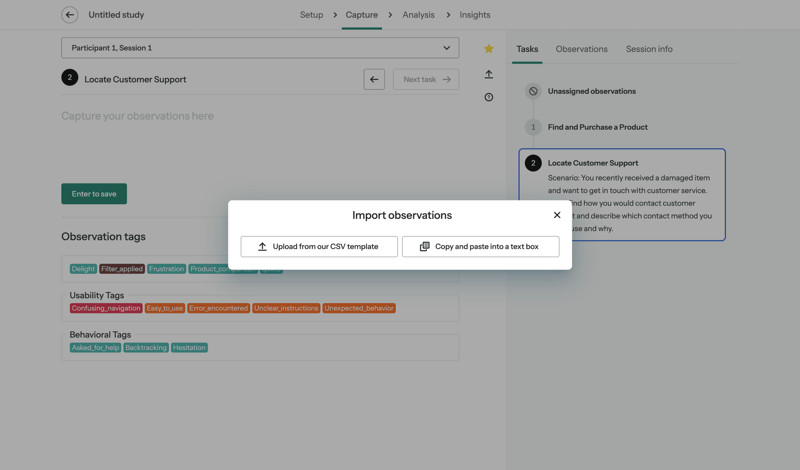The width and height of the screenshot is (800, 470).
Task: Close the Import observations dialog
Action: [x=557, y=215]
